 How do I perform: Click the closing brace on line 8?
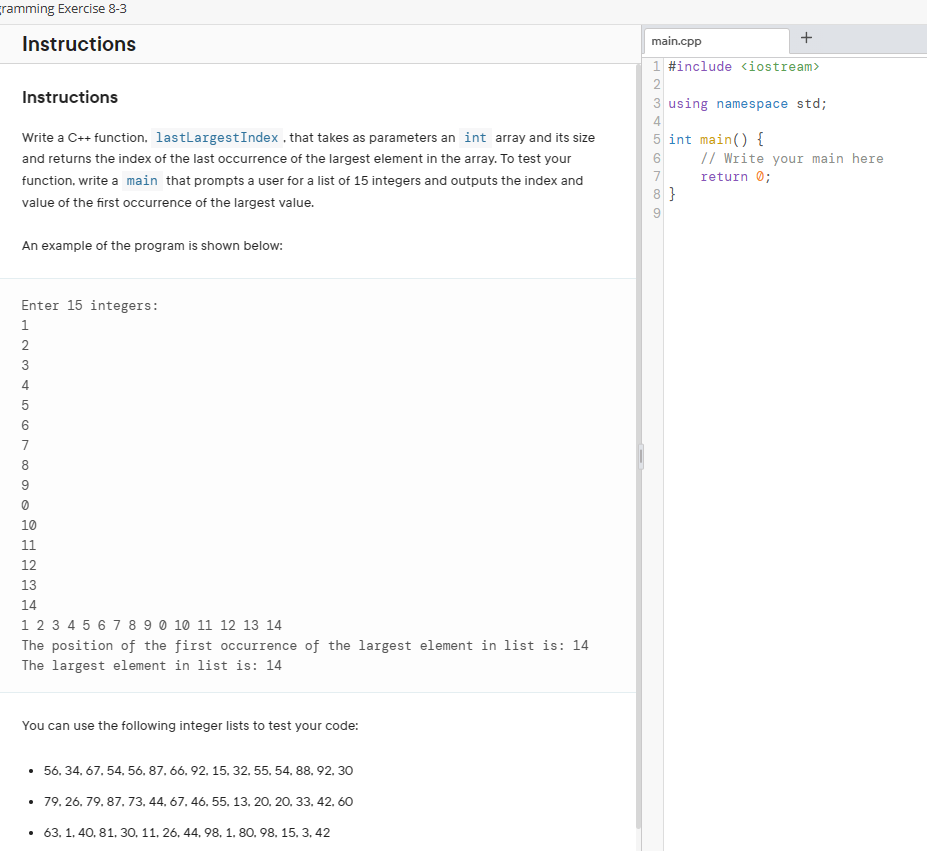pyautogui.click(x=672, y=194)
